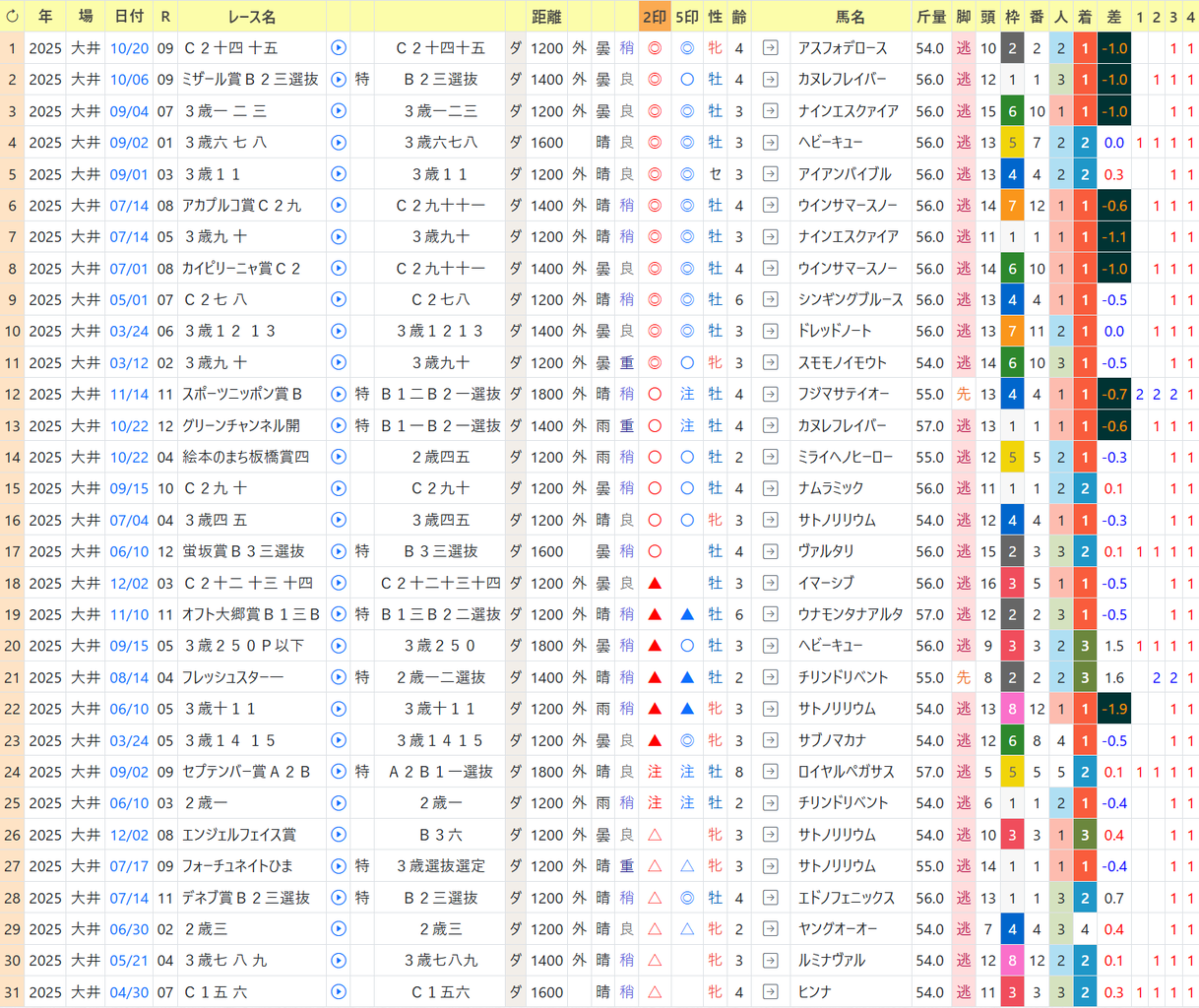Open arrow icon beside ヒンナ
This screenshot has height=1008, width=1199.
tap(771, 992)
